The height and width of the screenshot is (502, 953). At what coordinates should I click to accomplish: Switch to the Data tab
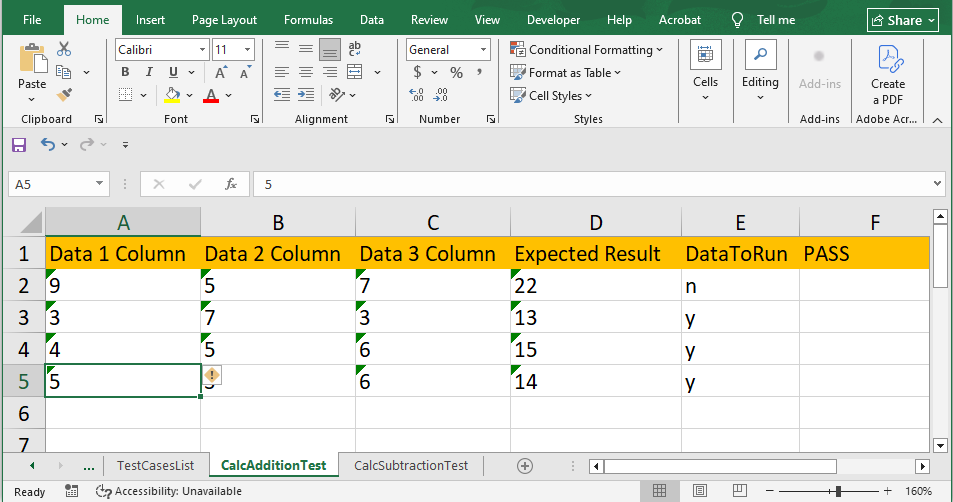pos(371,20)
